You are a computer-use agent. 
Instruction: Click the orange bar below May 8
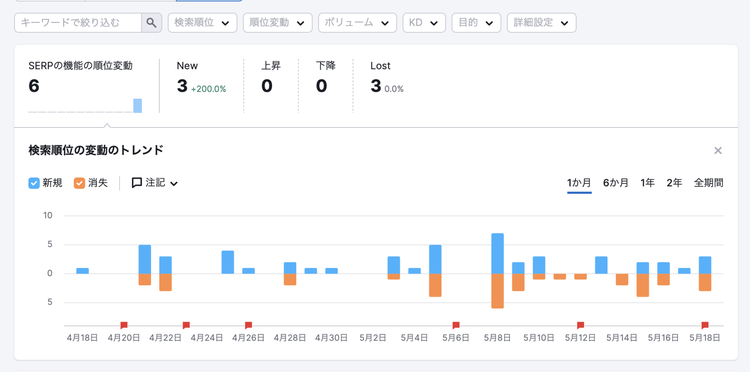pos(497,291)
